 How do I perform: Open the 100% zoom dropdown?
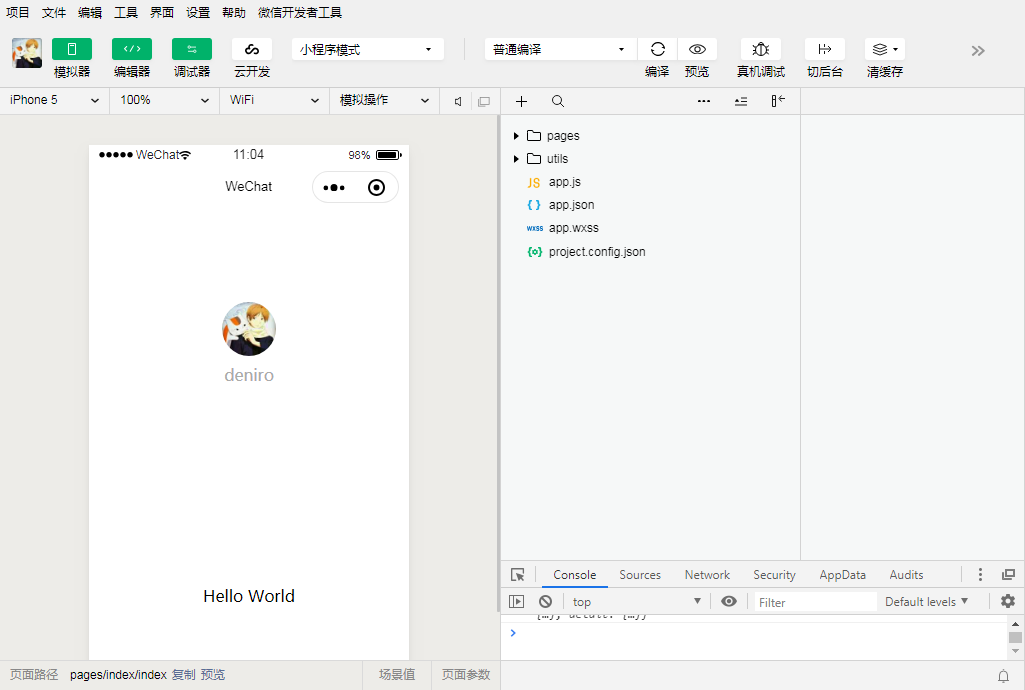pos(165,101)
